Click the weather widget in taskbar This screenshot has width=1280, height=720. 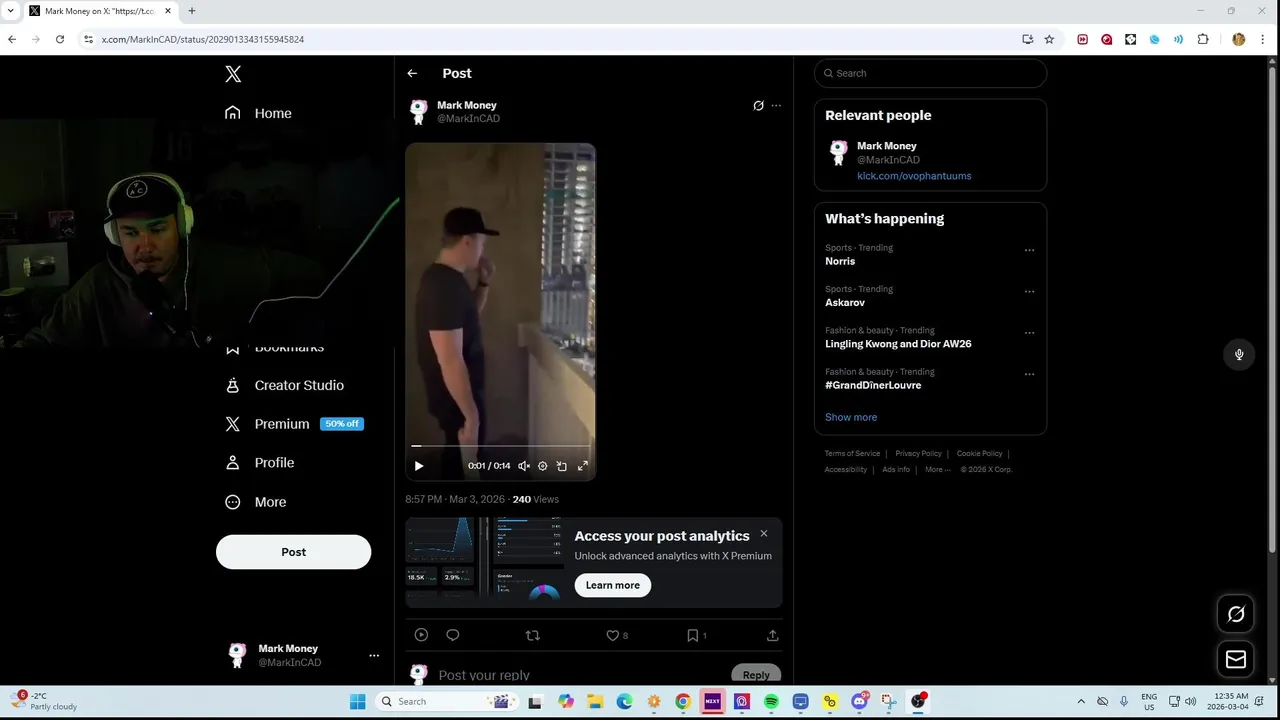pos(44,701)
